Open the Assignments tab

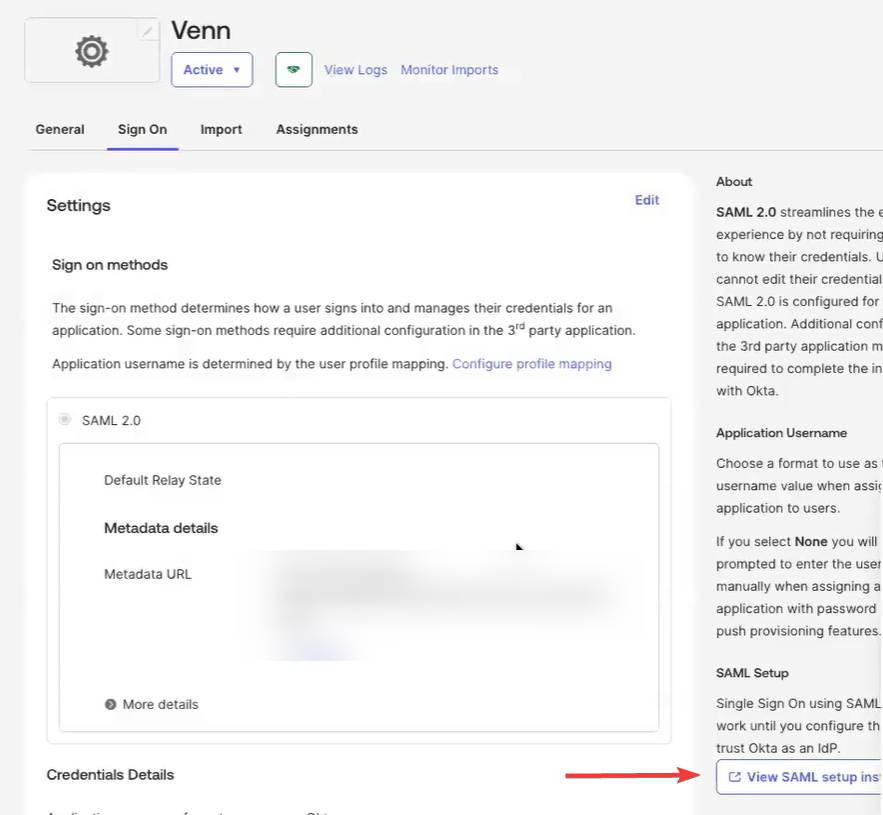pyautogui.click(x=317, y=129)
